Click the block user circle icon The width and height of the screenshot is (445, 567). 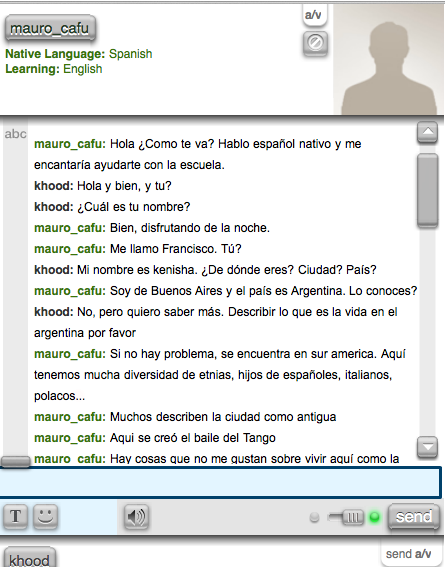click(315, 43)
